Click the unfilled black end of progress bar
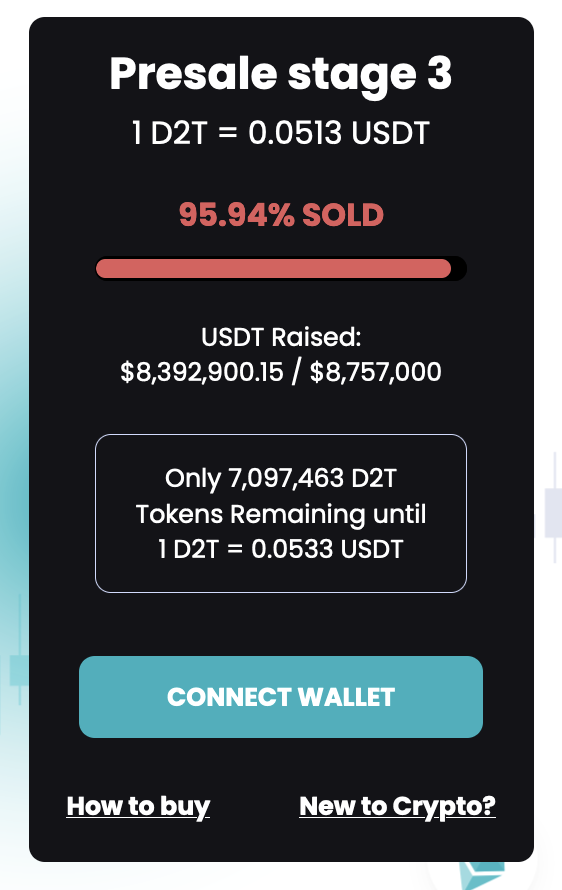This screenshot has height=890, width=562. click(459, 268)
